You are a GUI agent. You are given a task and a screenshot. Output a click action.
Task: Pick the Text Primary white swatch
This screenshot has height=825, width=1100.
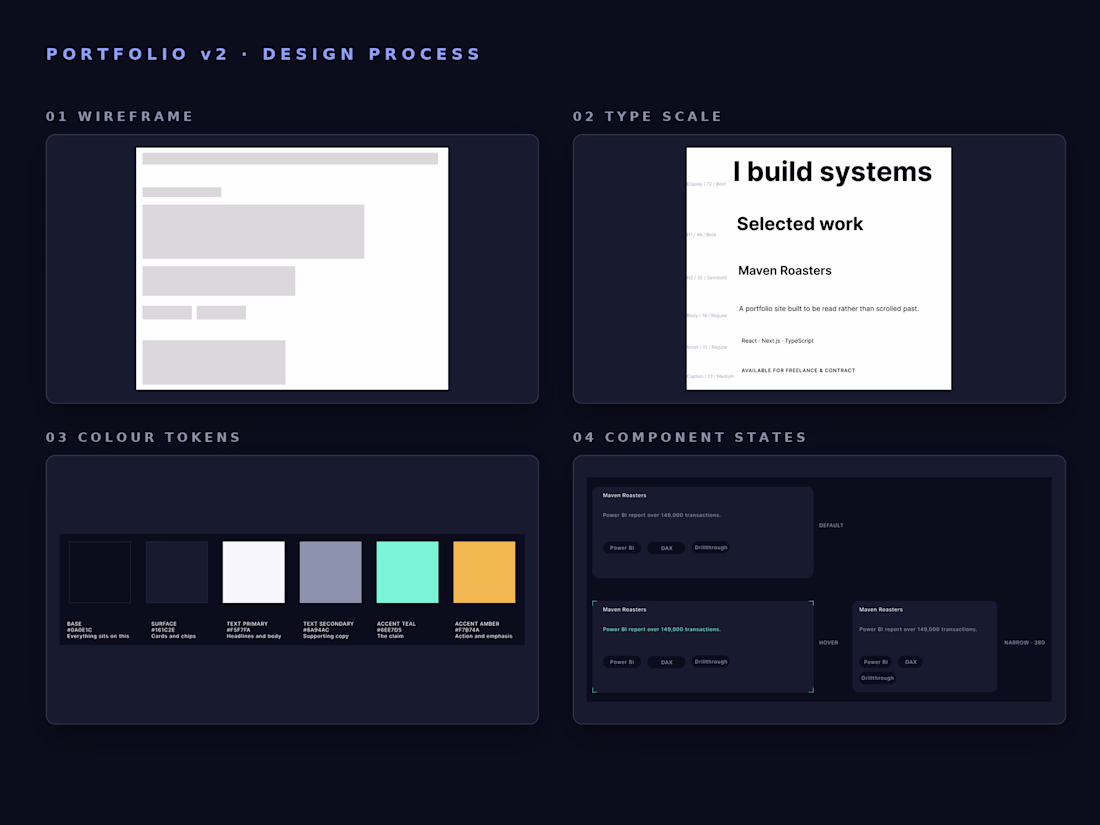point(254,572)
